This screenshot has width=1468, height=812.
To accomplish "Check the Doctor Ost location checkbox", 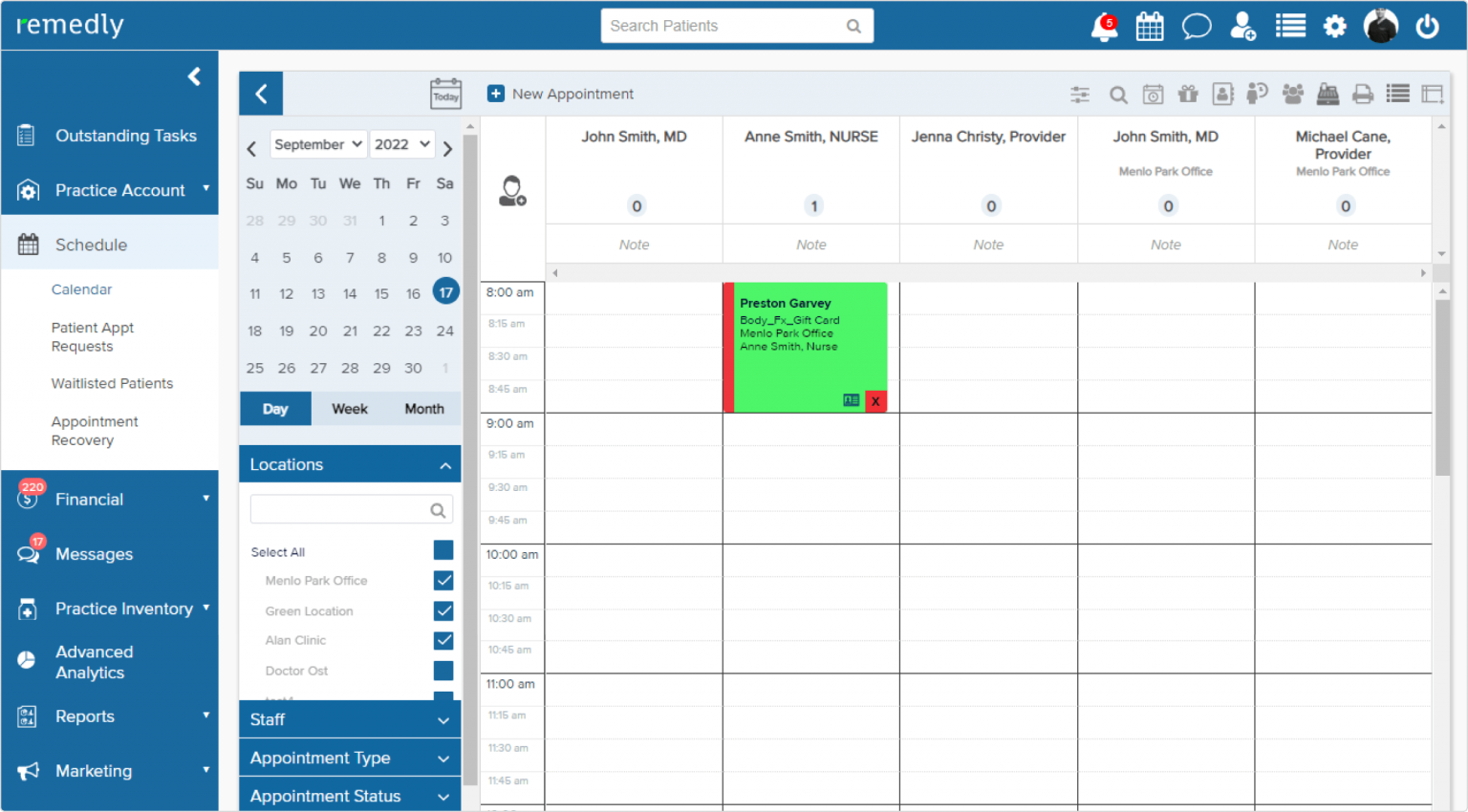I will click(x=443, y=671).
